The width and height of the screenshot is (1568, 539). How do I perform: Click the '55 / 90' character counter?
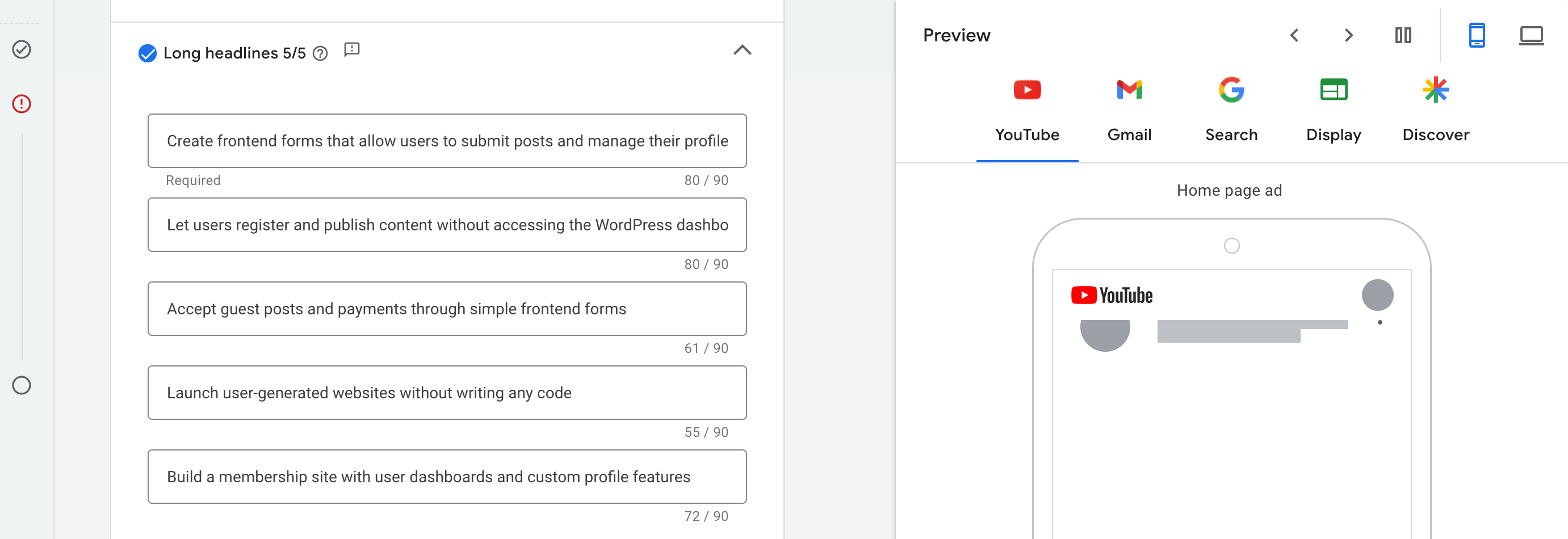point(706,432)
